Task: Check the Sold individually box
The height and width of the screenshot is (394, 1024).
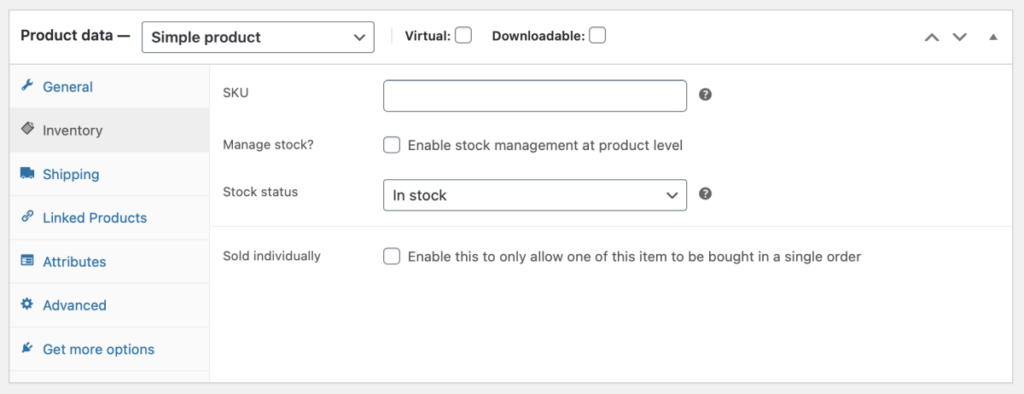Action: (x=392, y=256)
